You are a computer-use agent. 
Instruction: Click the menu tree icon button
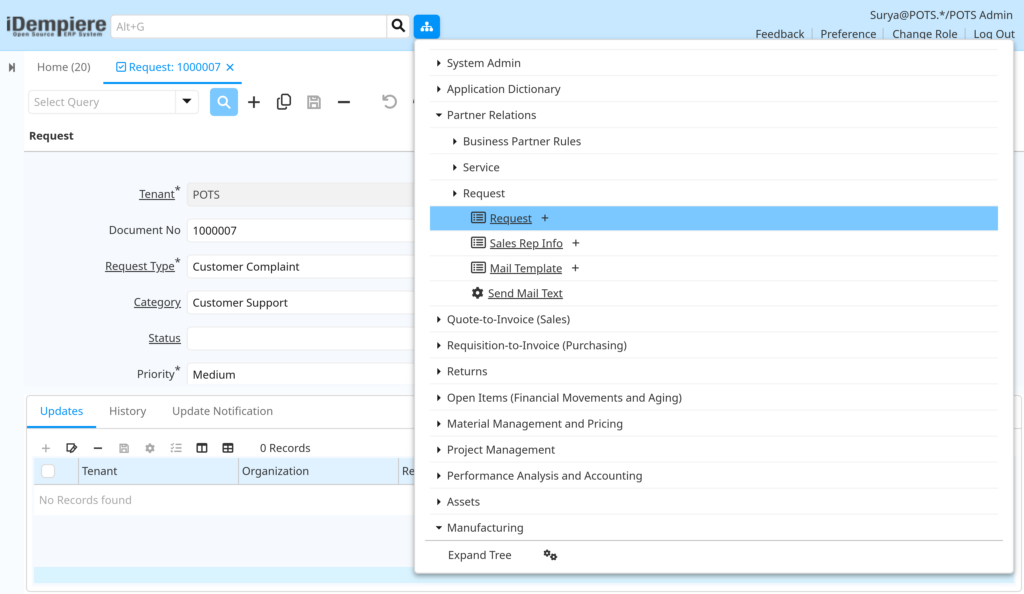coord(426,26)
